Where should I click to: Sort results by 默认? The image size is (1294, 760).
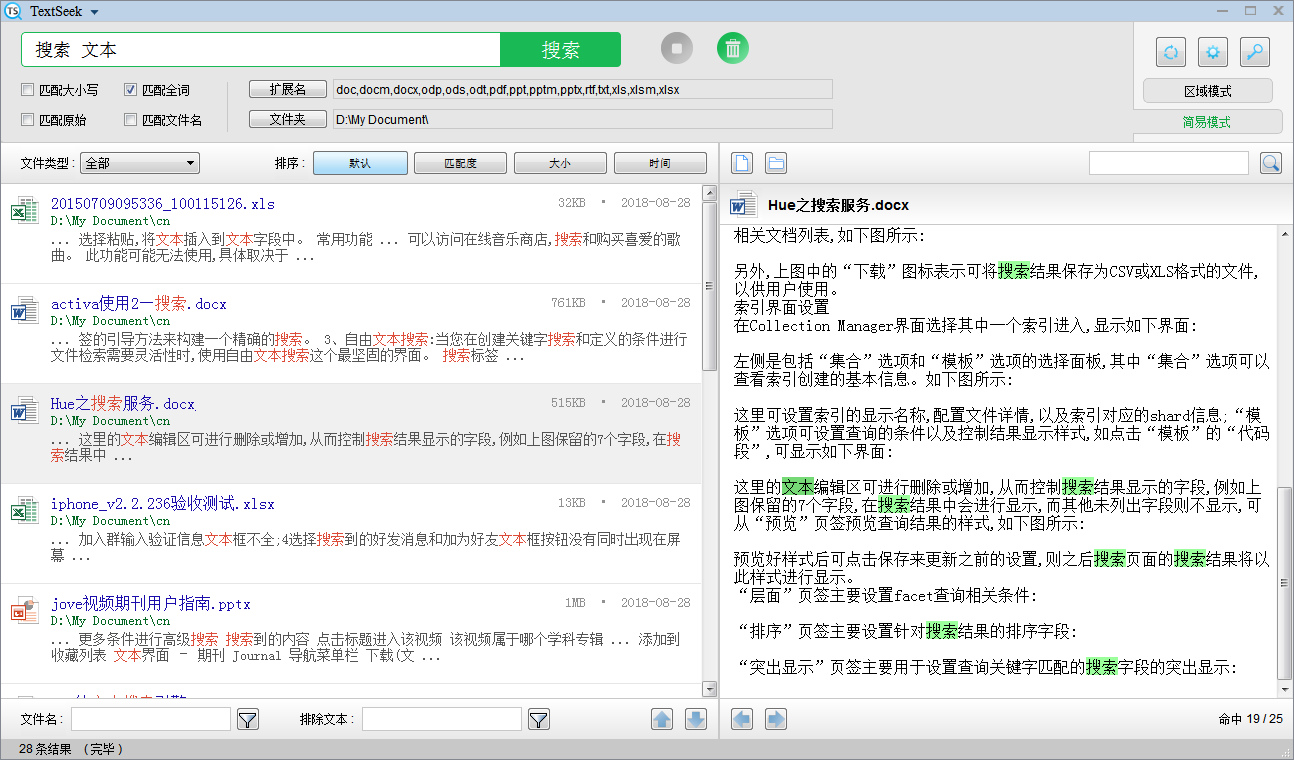(x=360, y=163)
